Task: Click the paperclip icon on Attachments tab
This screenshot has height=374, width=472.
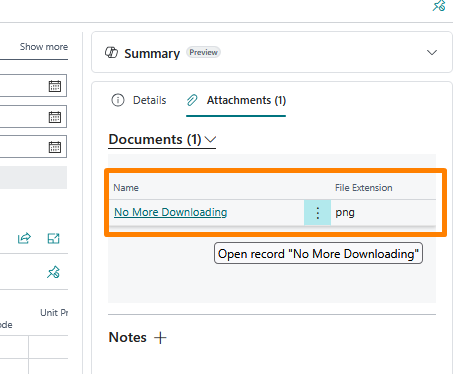Action: [x=192, y=100]
